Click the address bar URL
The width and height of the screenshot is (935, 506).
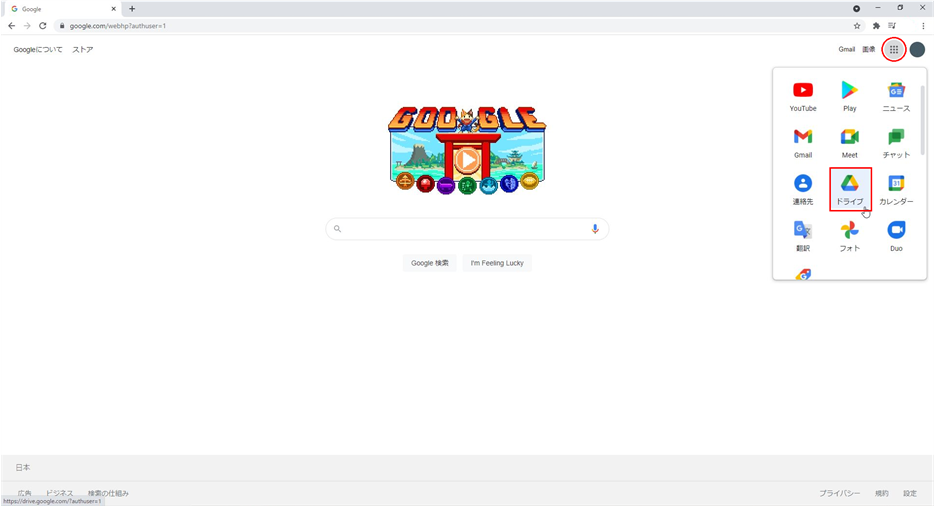coord(117,26)
